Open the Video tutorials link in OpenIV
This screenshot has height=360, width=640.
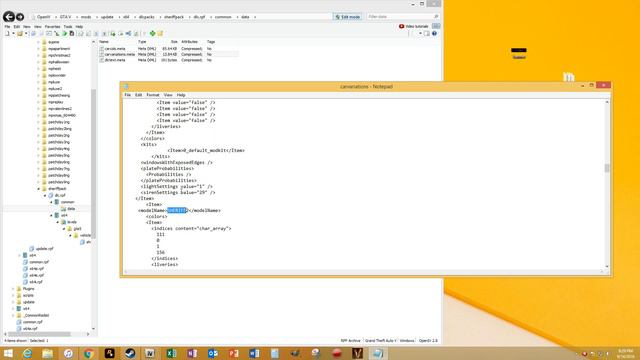[x=413, y=26]
